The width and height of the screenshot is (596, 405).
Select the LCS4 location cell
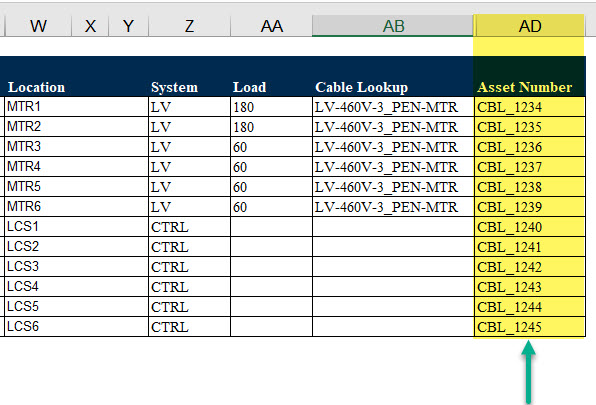[76, 286]
